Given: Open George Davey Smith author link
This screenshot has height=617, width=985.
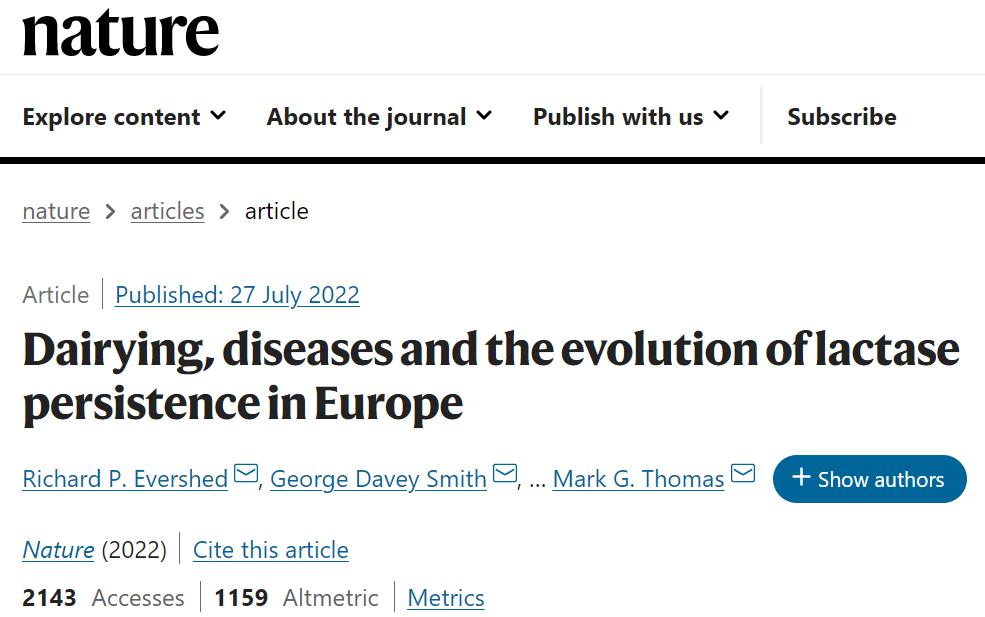Looking at the screenshot, I should pos(378,479).
